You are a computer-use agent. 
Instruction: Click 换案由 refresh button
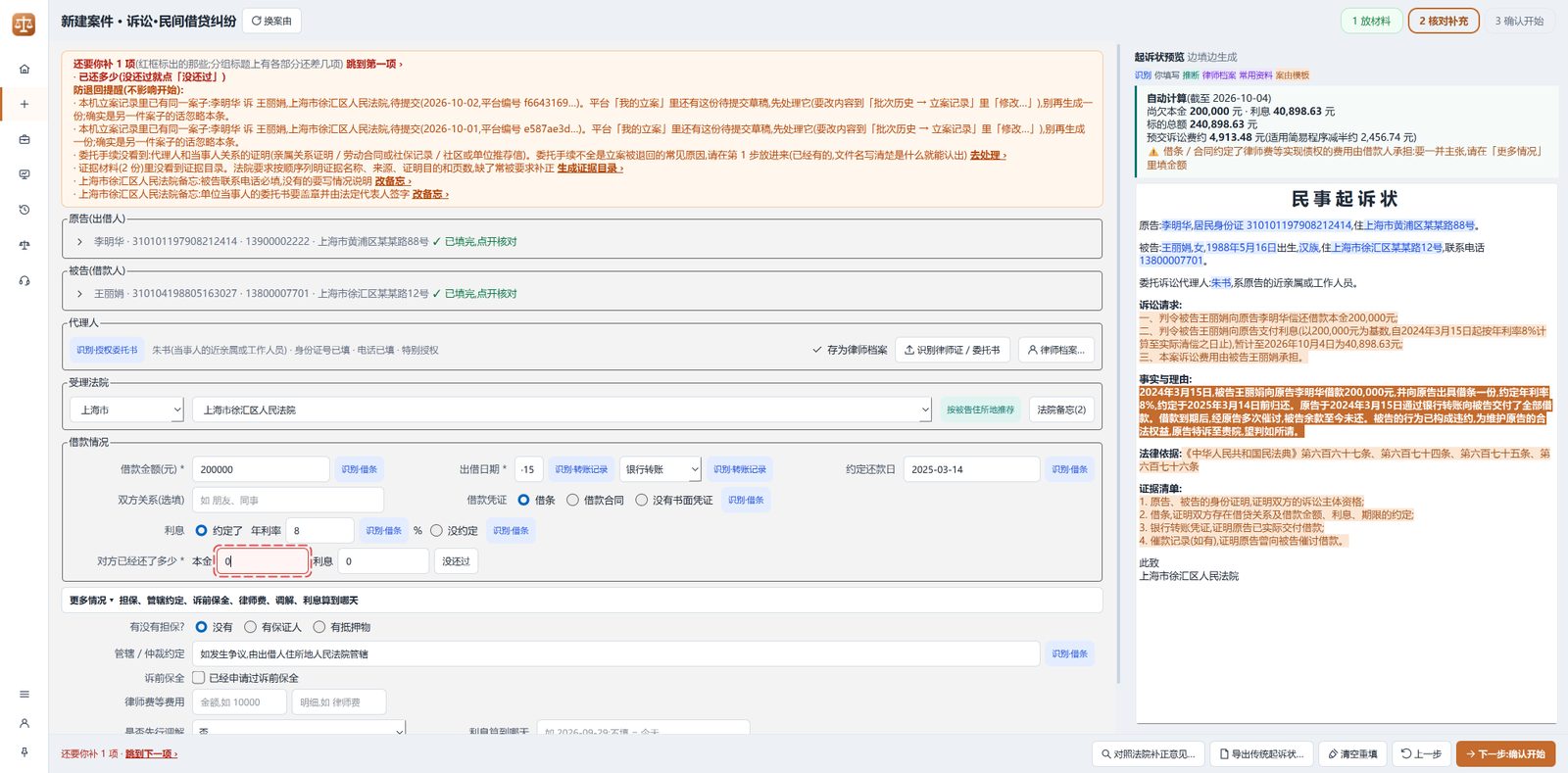tap(271, 21)
